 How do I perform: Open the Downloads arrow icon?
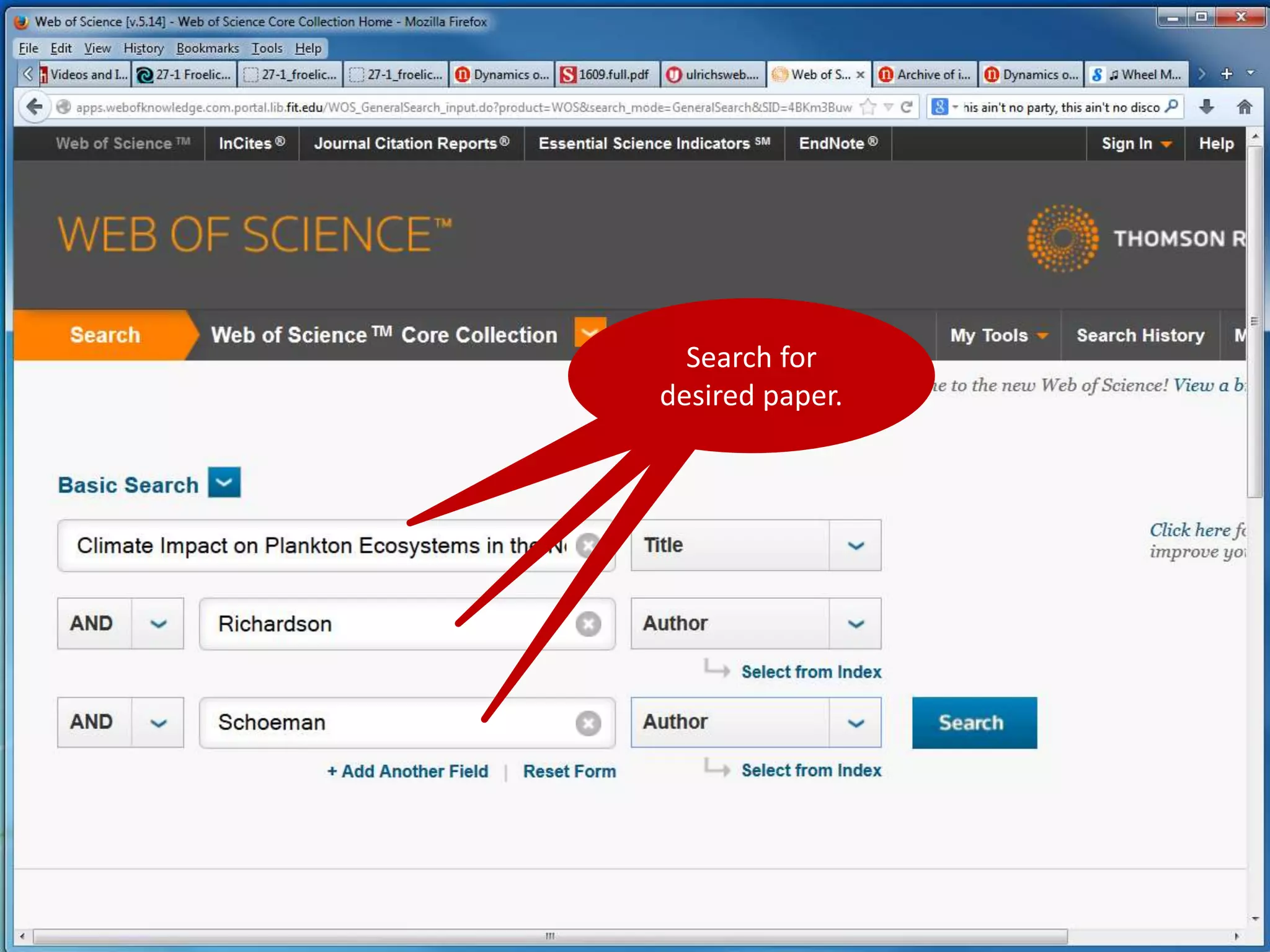click(1206, 107)
